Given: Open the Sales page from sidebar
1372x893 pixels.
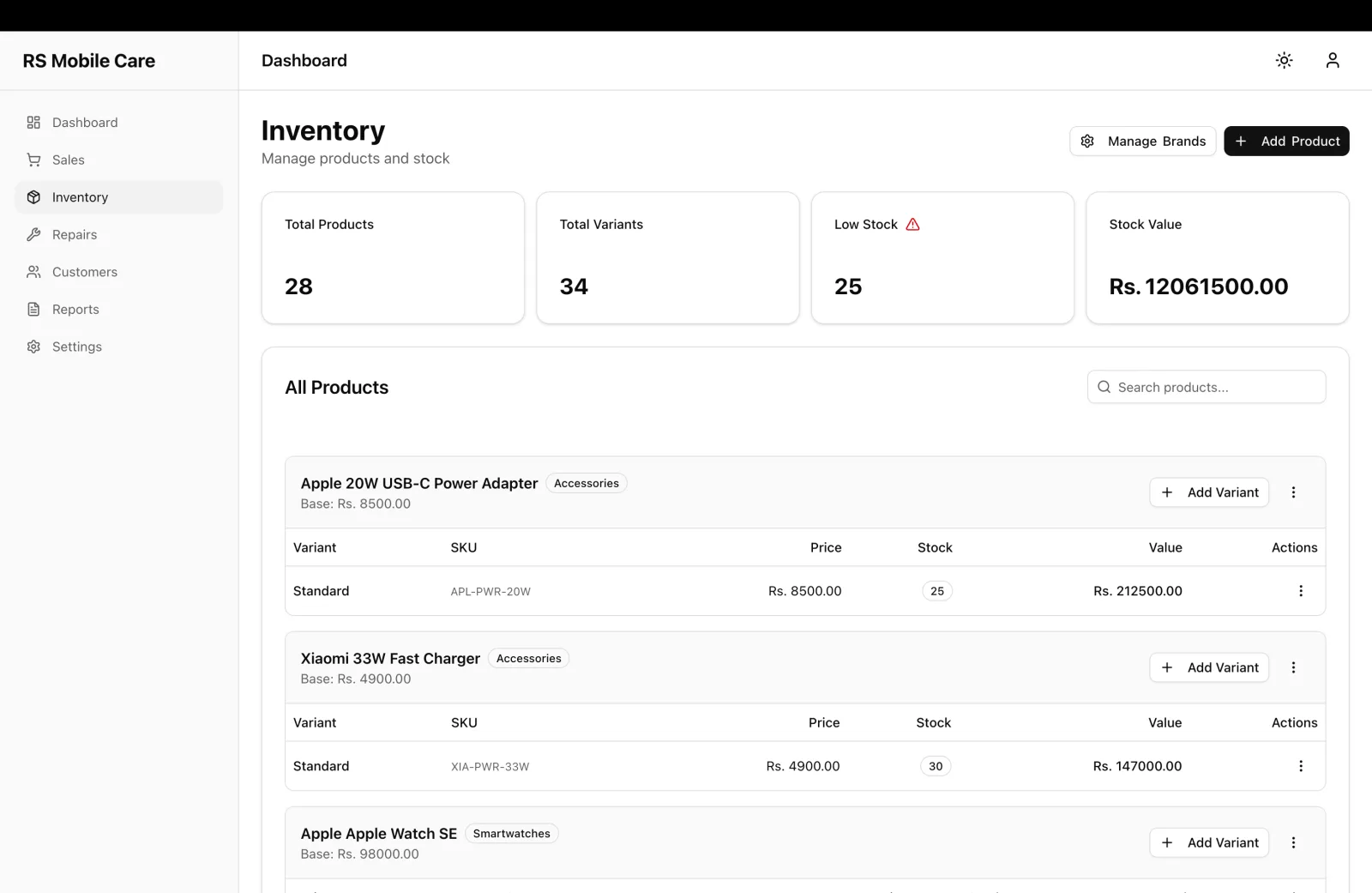Looking at the screenshot, I should pyautogui.click(x=119, y=160).
